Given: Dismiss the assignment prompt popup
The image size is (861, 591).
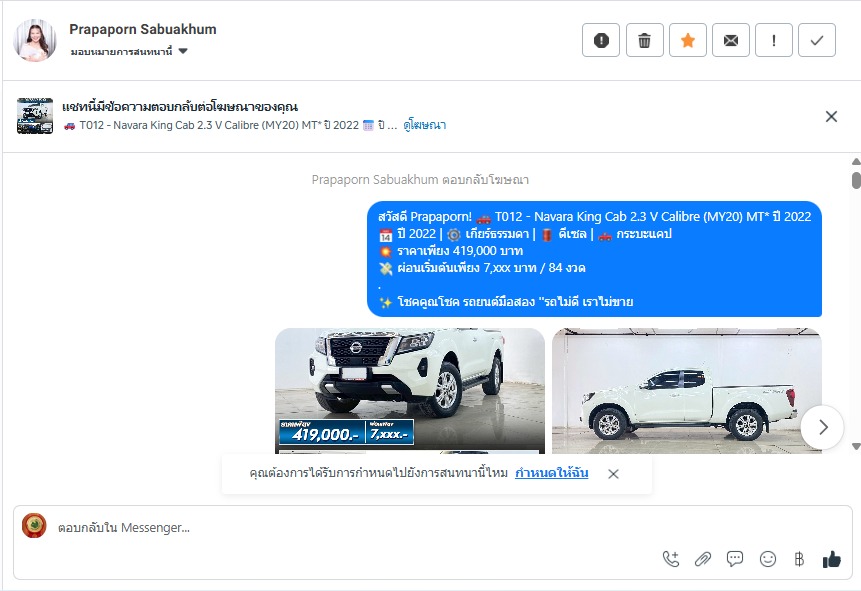Looking at the screenshot, I should [613, 474].
